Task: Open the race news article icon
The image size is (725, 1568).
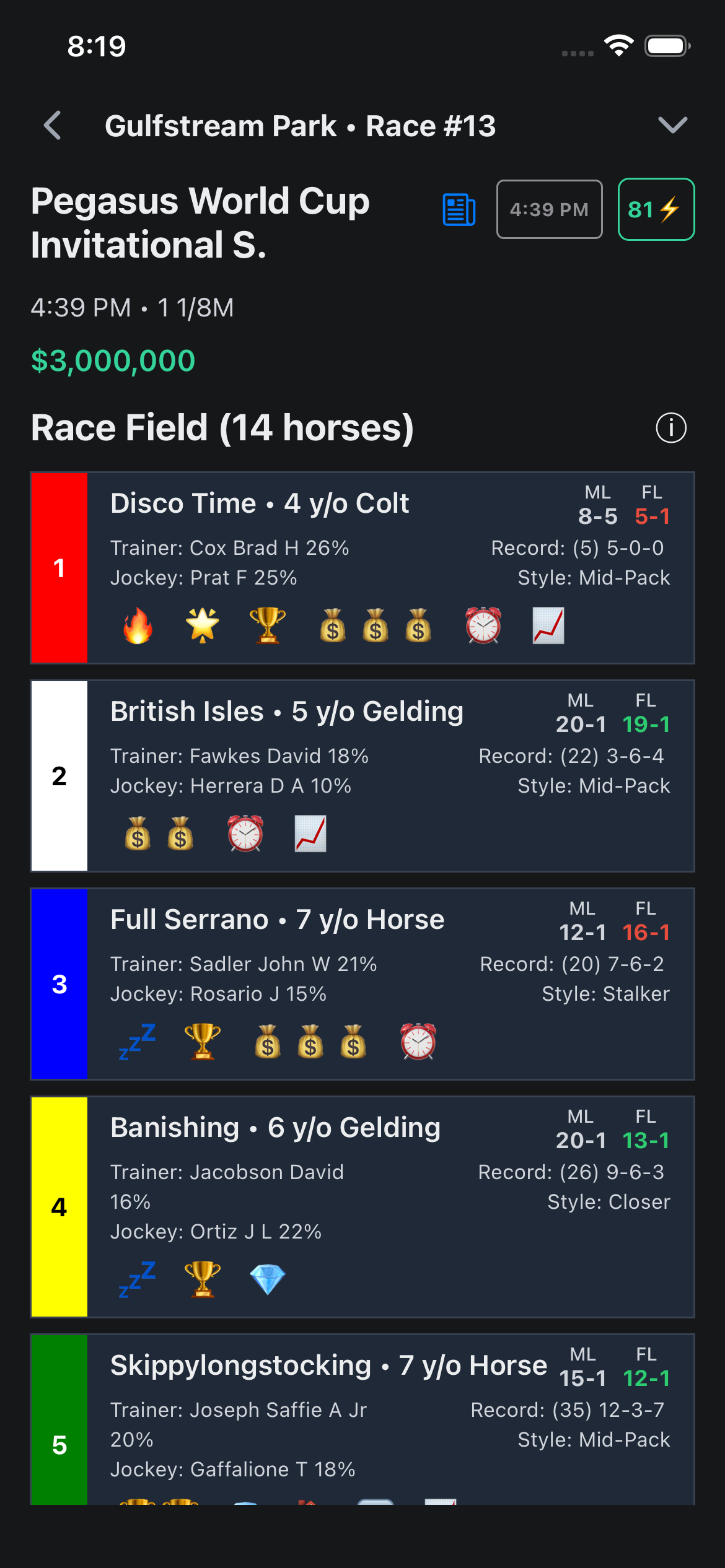Action: (459, 209)
